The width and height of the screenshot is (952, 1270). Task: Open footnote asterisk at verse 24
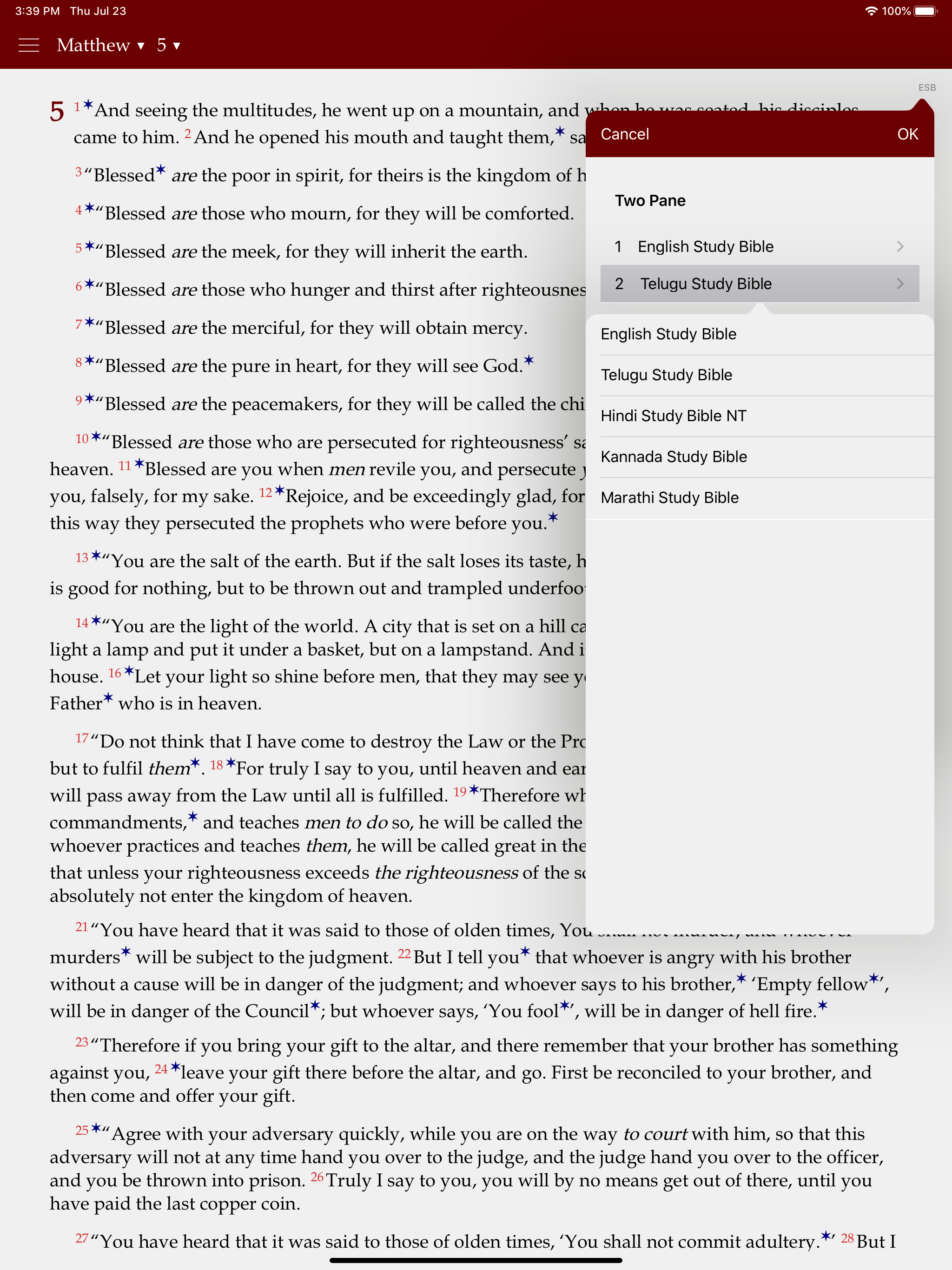pyautogui.click(x=175, y=1067)
